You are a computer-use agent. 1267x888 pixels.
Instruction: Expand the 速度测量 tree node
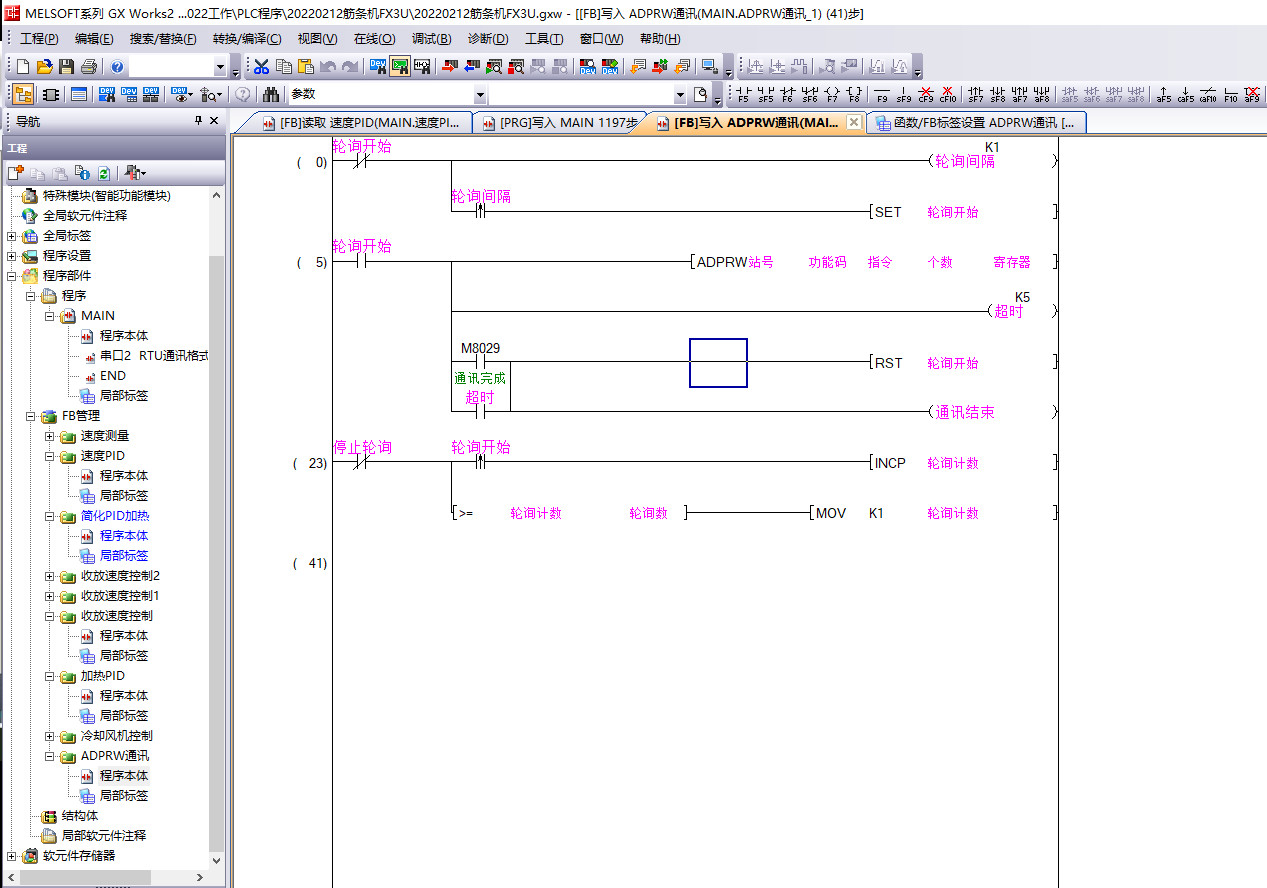point(50,436)
